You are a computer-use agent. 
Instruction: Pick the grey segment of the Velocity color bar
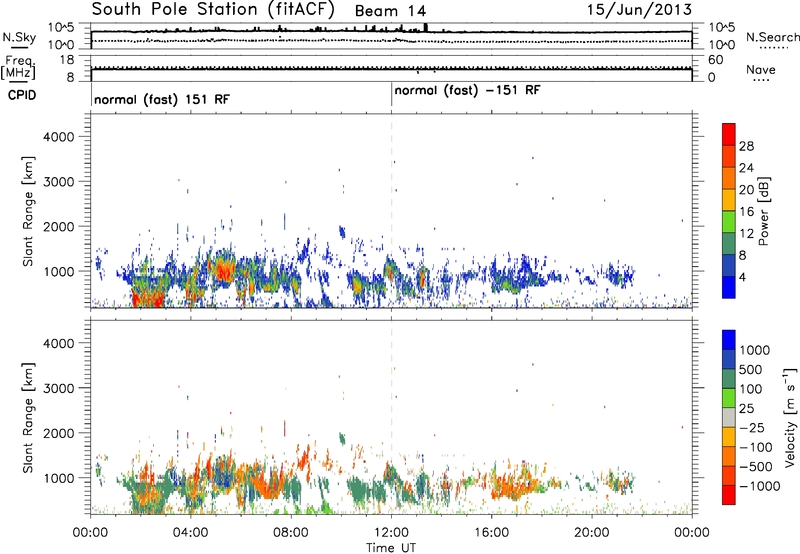729,417
